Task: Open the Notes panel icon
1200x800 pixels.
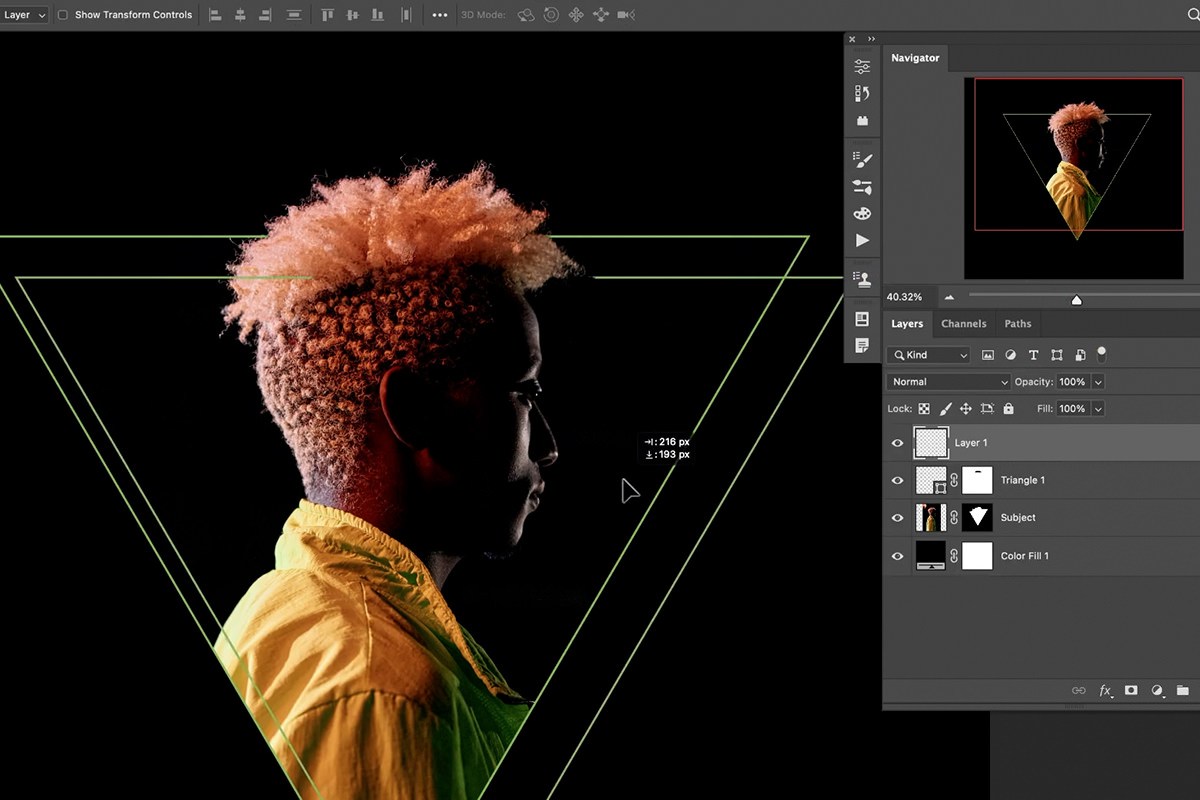Action: point(862,345)
